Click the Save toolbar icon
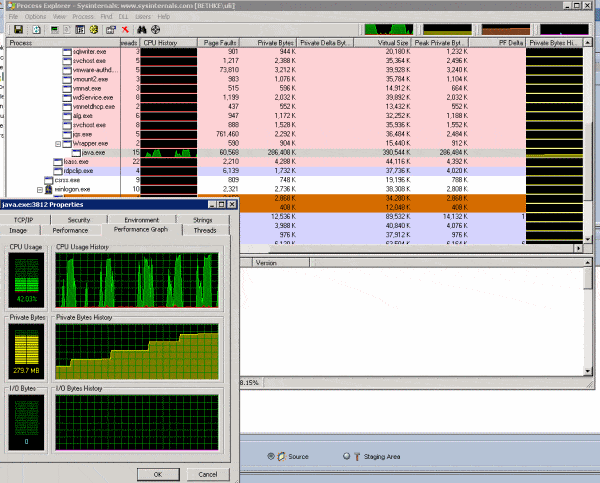The image size is (600, 483). [x=18, y=29]
